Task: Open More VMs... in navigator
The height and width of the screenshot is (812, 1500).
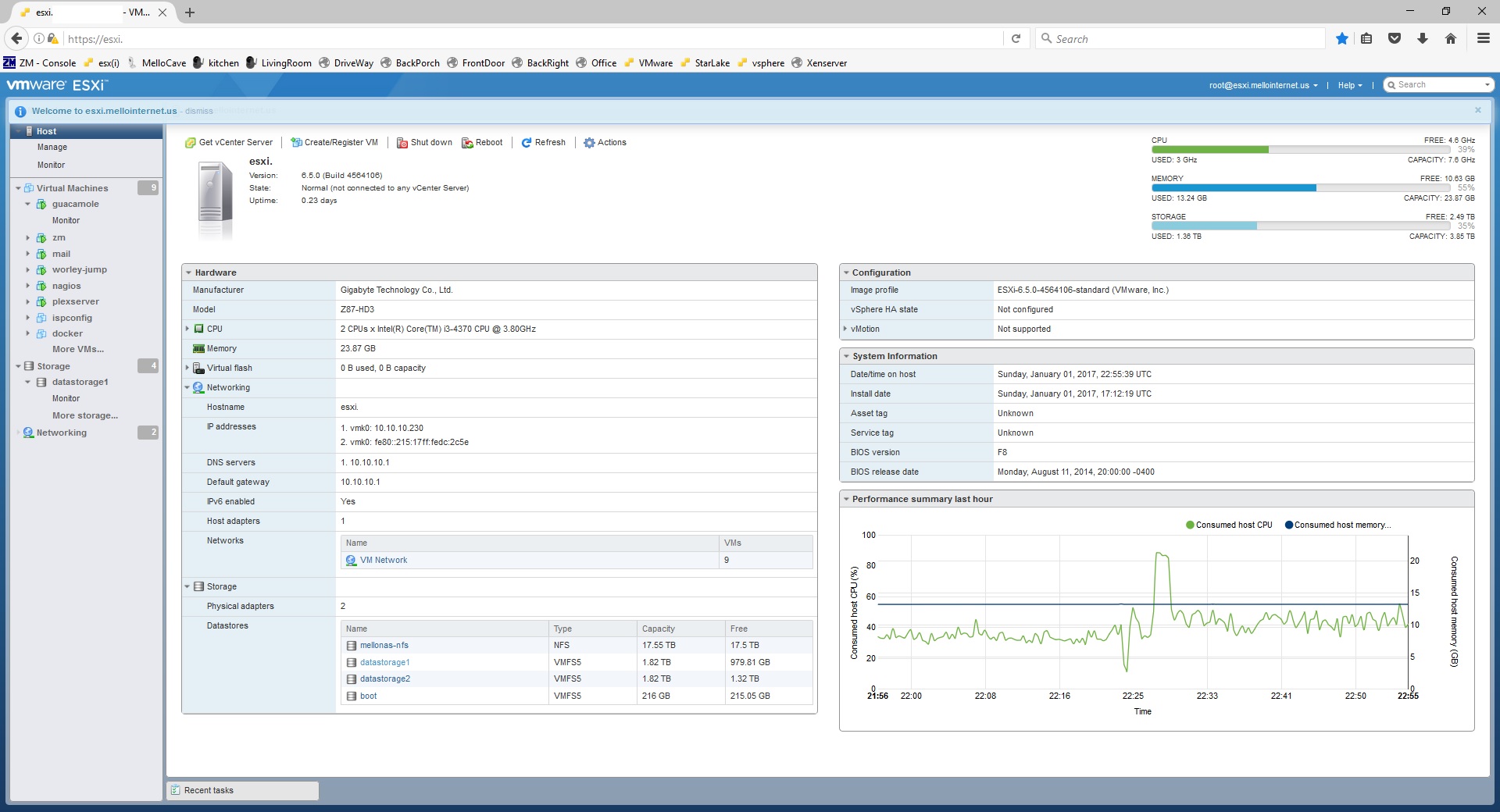Action: point(78,349)
